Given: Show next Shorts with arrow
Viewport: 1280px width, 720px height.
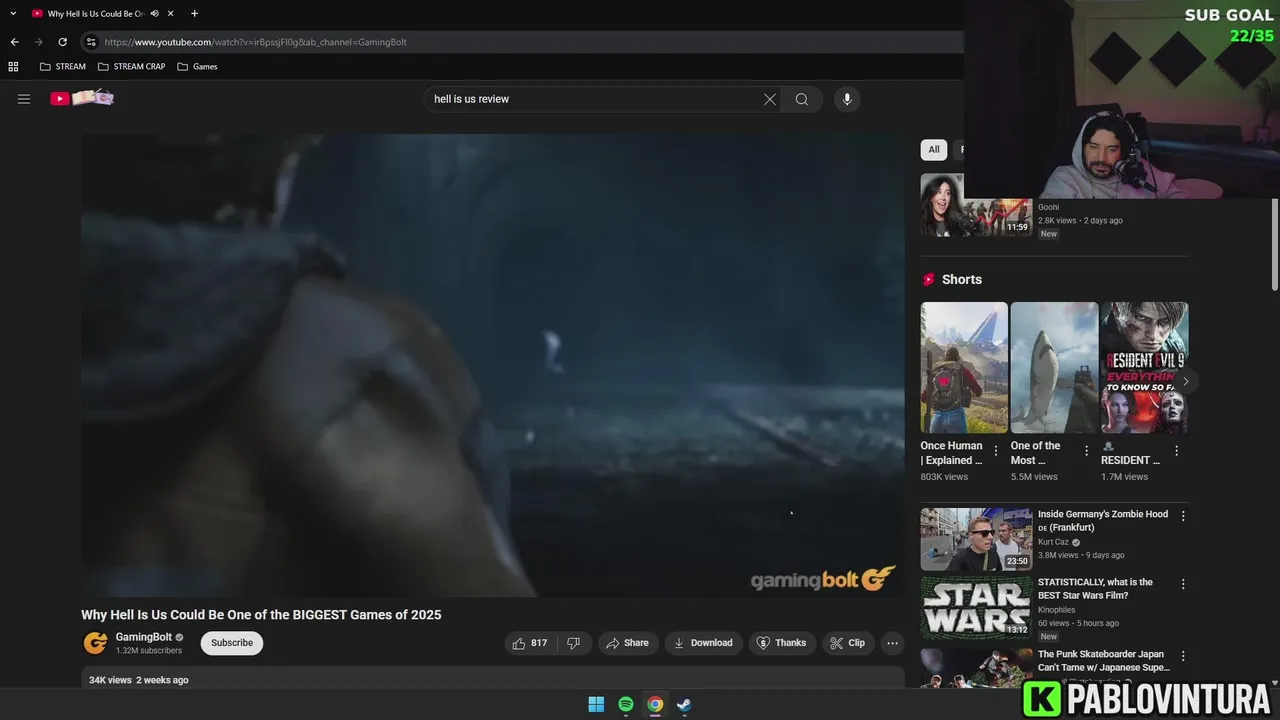Looking at the screenshot, I should click(x=1185, y=381).
